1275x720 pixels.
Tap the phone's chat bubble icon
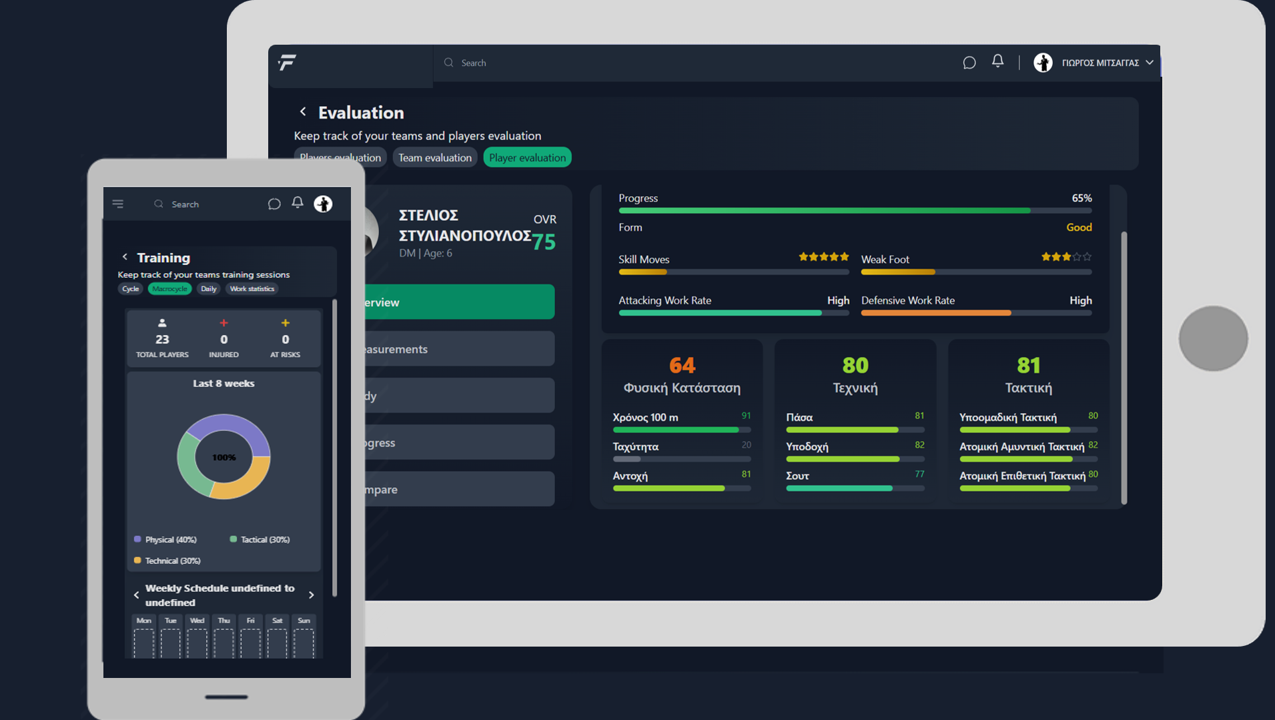[274, 204]
